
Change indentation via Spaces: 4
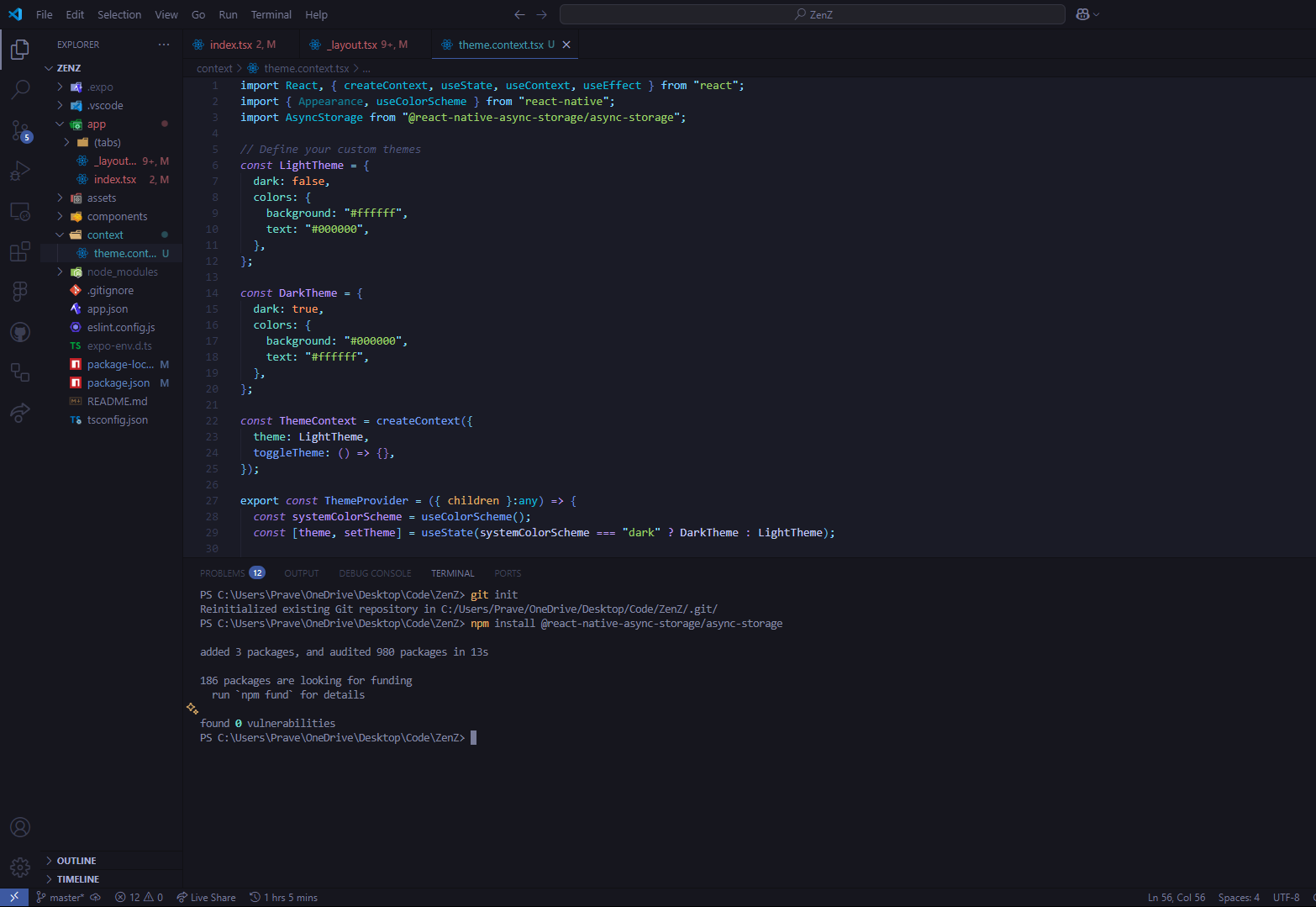click(x=1239, y=897)
